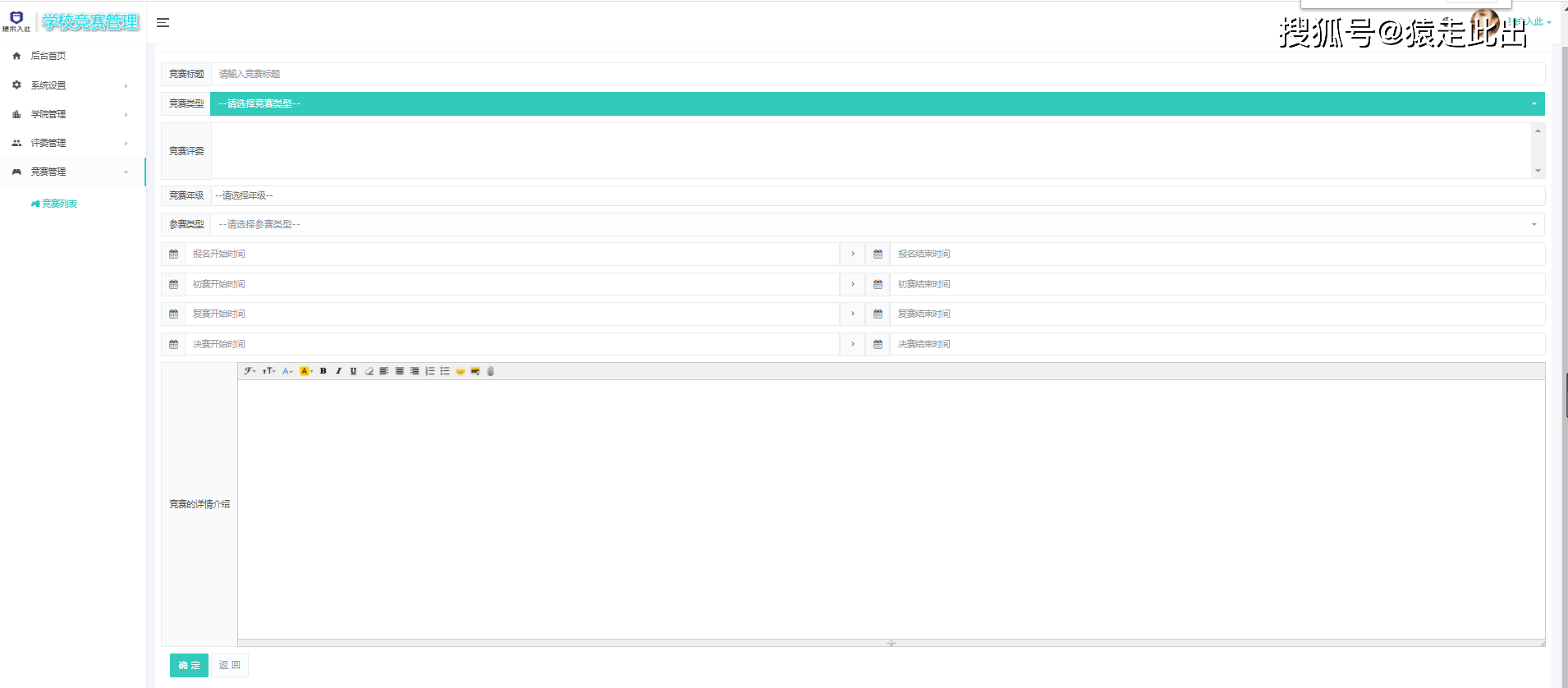
Task: Apply italic formatting in the editor
Action: click(x=338, y=371)
